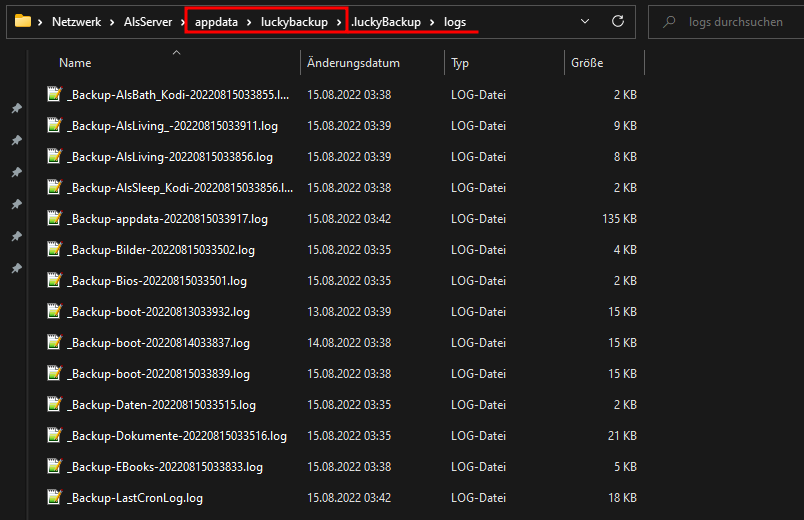The height and width of the screenshot is (520, 804).
Task: Open the address bar history dropdown
Action: pos(585,21)
